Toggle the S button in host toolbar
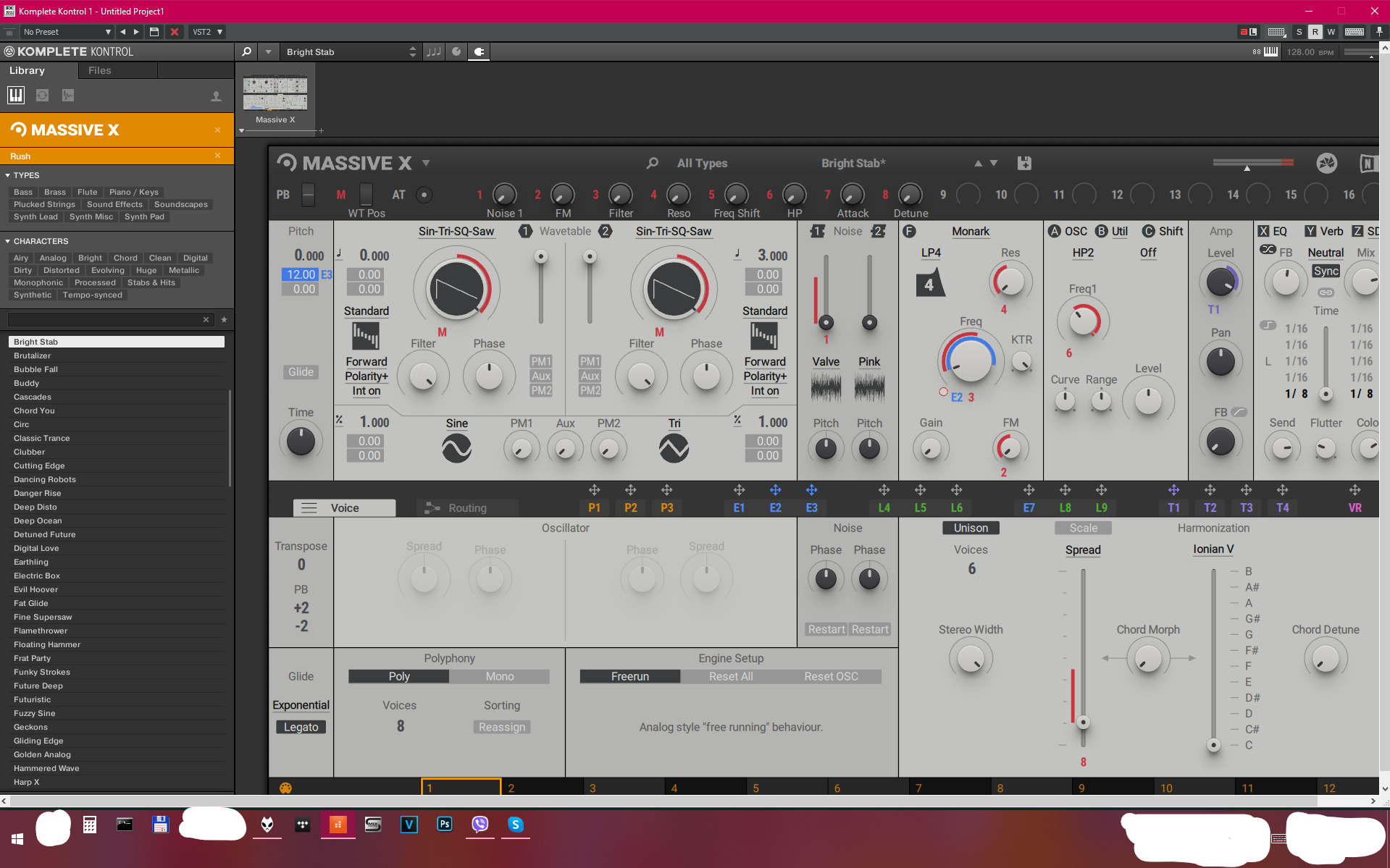This screenshot has width=1390, height=868. point(1299,32)
